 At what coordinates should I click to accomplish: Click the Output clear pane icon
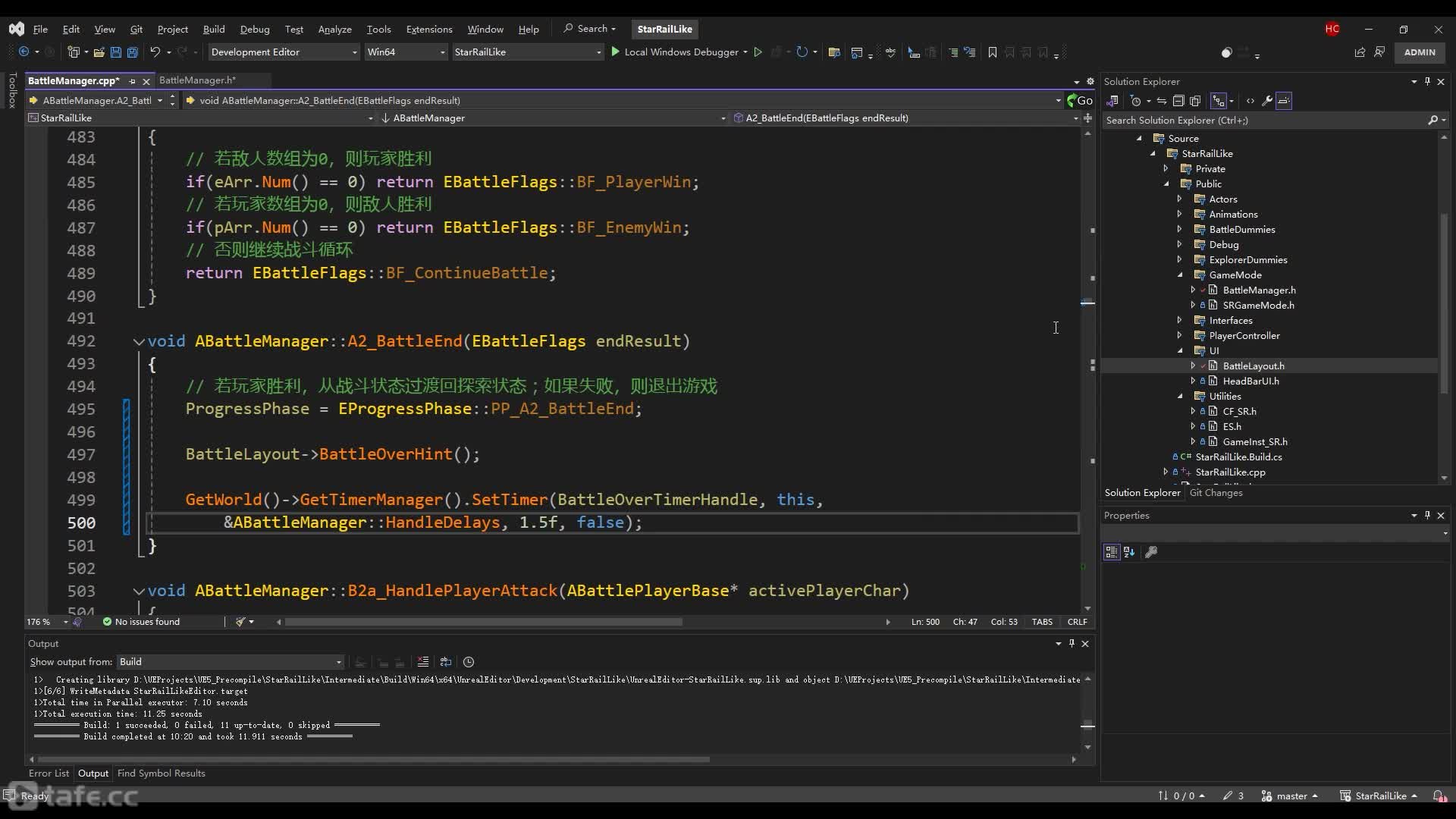(422, 661)
